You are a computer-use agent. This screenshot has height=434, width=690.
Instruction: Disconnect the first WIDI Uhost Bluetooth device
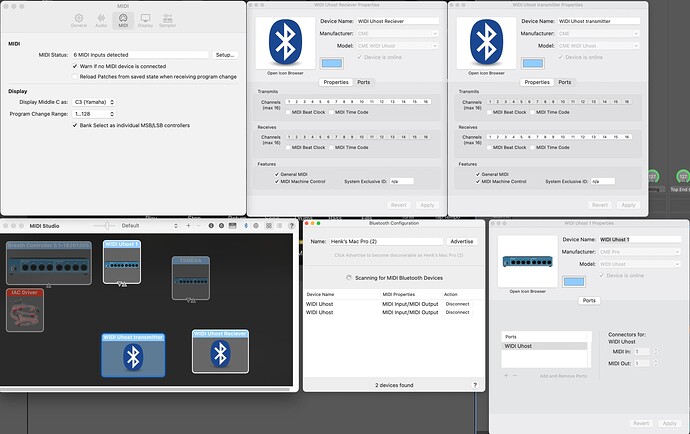click(457, 304)
